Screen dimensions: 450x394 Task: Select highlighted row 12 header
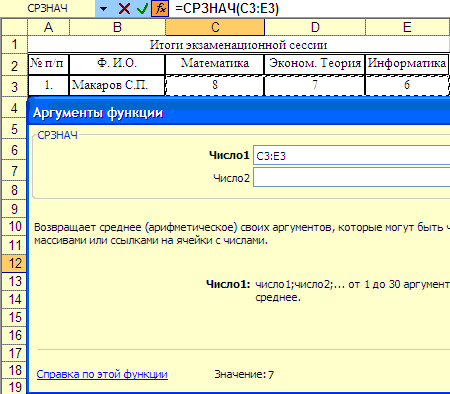click(x=14, y=263)
